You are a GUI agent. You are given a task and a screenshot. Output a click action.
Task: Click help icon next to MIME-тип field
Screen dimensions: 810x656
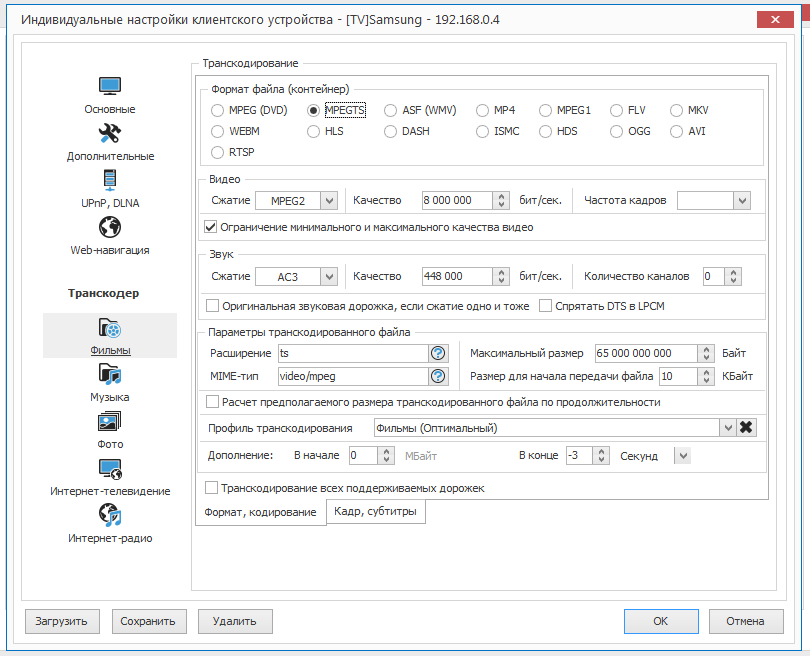tap(437, 376)
